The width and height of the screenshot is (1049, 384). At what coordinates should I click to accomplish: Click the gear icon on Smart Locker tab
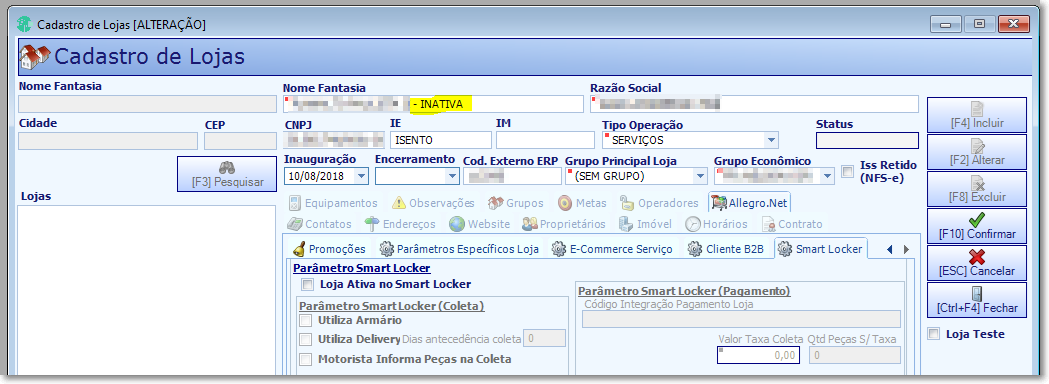click(785, 249)
